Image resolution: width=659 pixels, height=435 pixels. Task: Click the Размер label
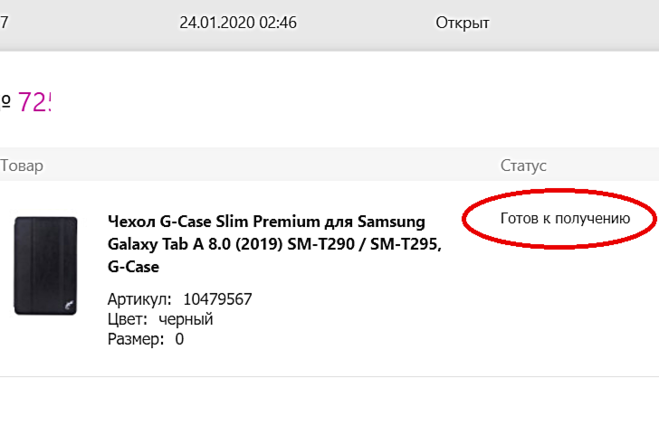click(135, 339)
